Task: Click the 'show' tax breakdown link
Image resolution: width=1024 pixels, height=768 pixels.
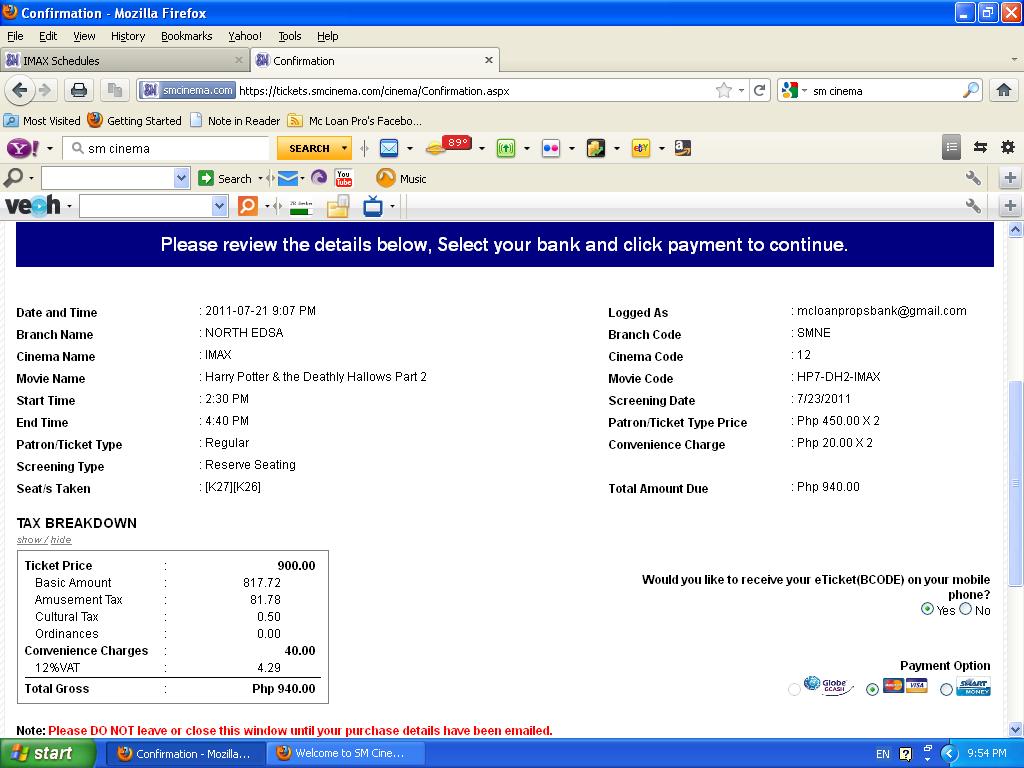Action: click(x=29, y=540)
